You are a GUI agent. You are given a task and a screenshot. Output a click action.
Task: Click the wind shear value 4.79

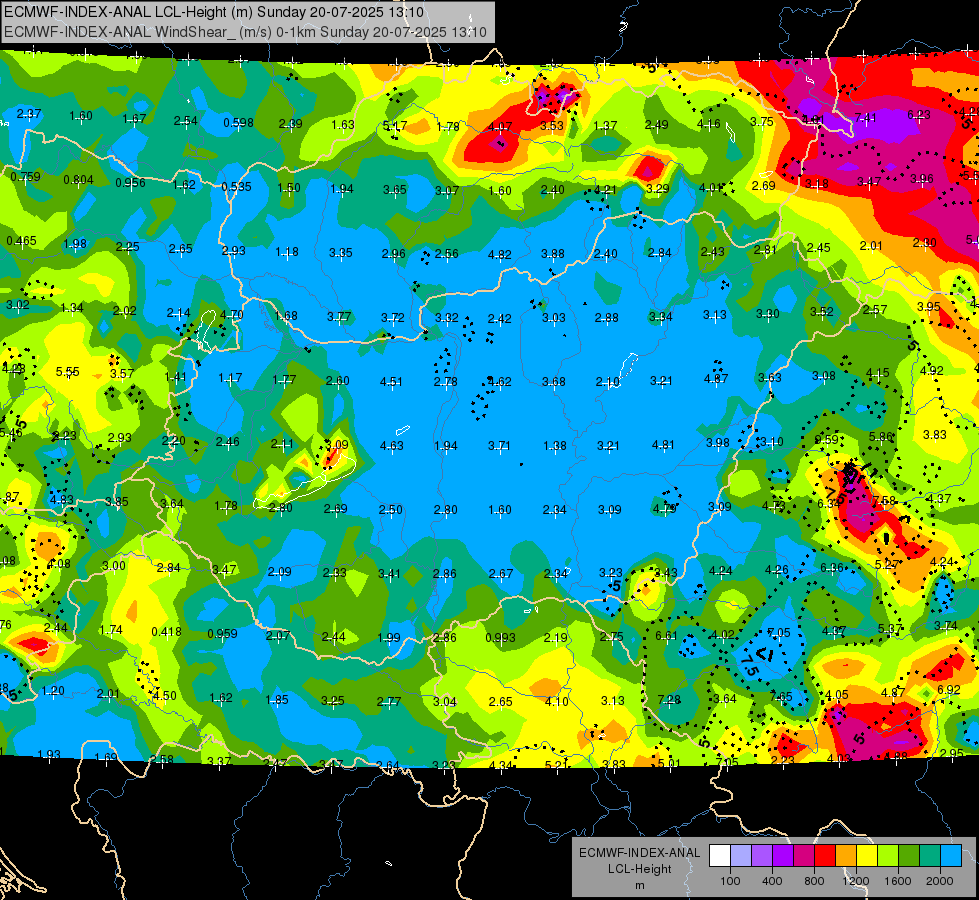tap(664, 509)
